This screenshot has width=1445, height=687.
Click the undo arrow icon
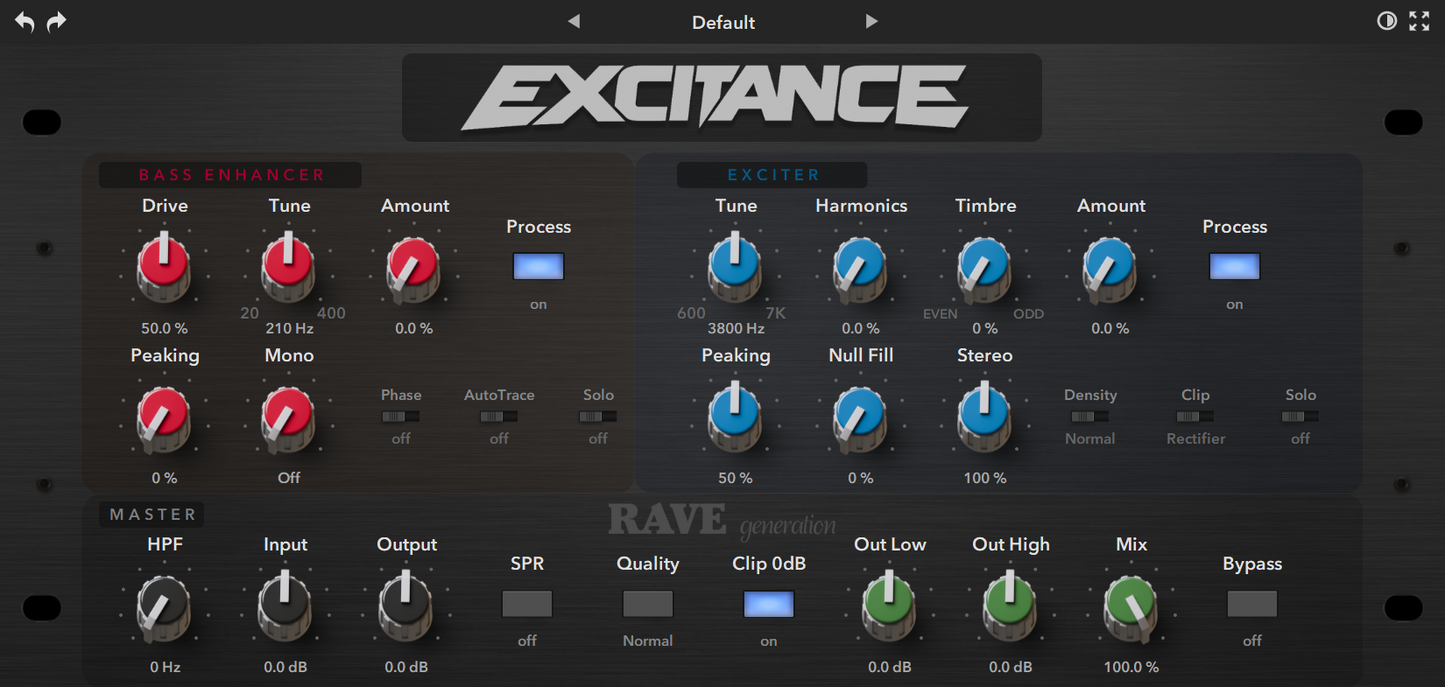25,22
